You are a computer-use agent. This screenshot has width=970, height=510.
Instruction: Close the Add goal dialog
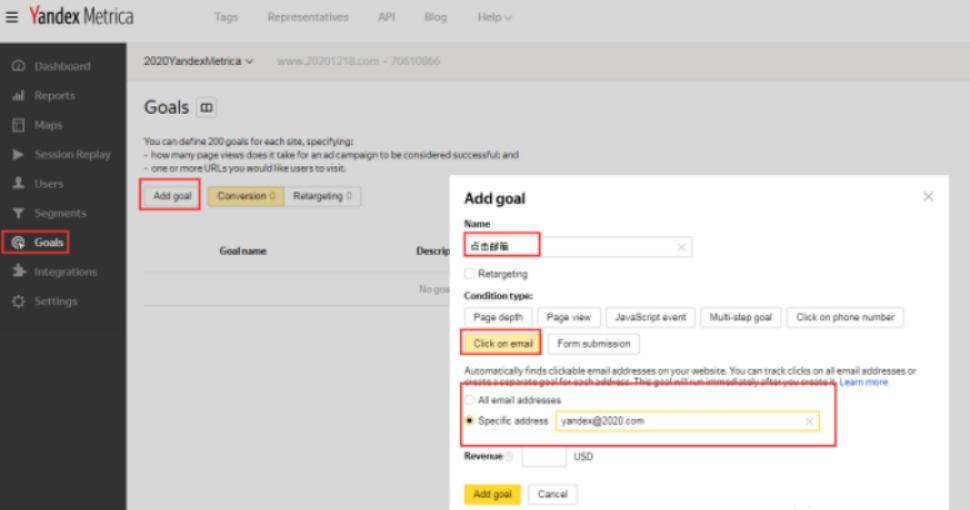click(928, 197)
